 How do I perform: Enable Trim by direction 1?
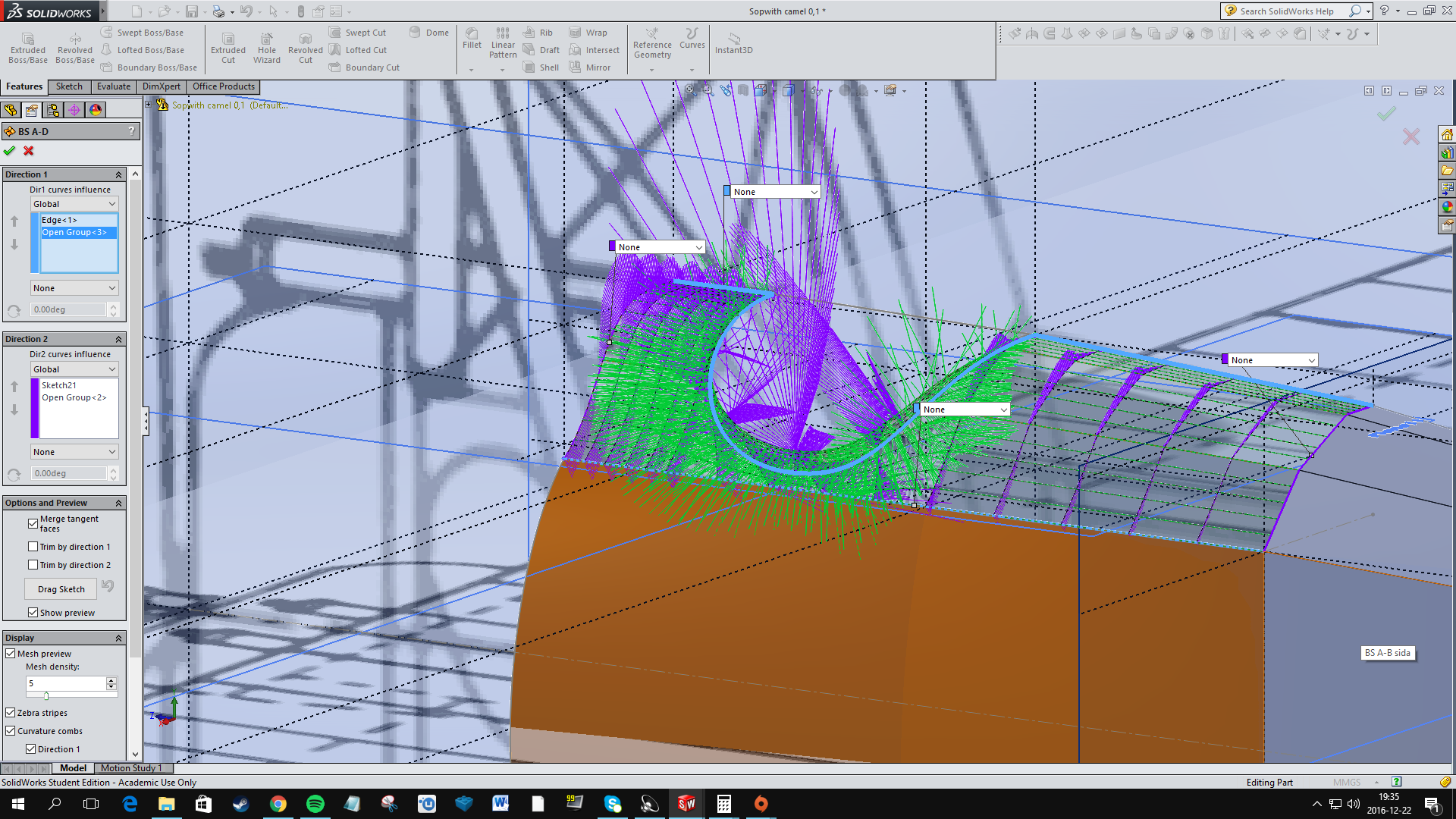pos(33,547)
